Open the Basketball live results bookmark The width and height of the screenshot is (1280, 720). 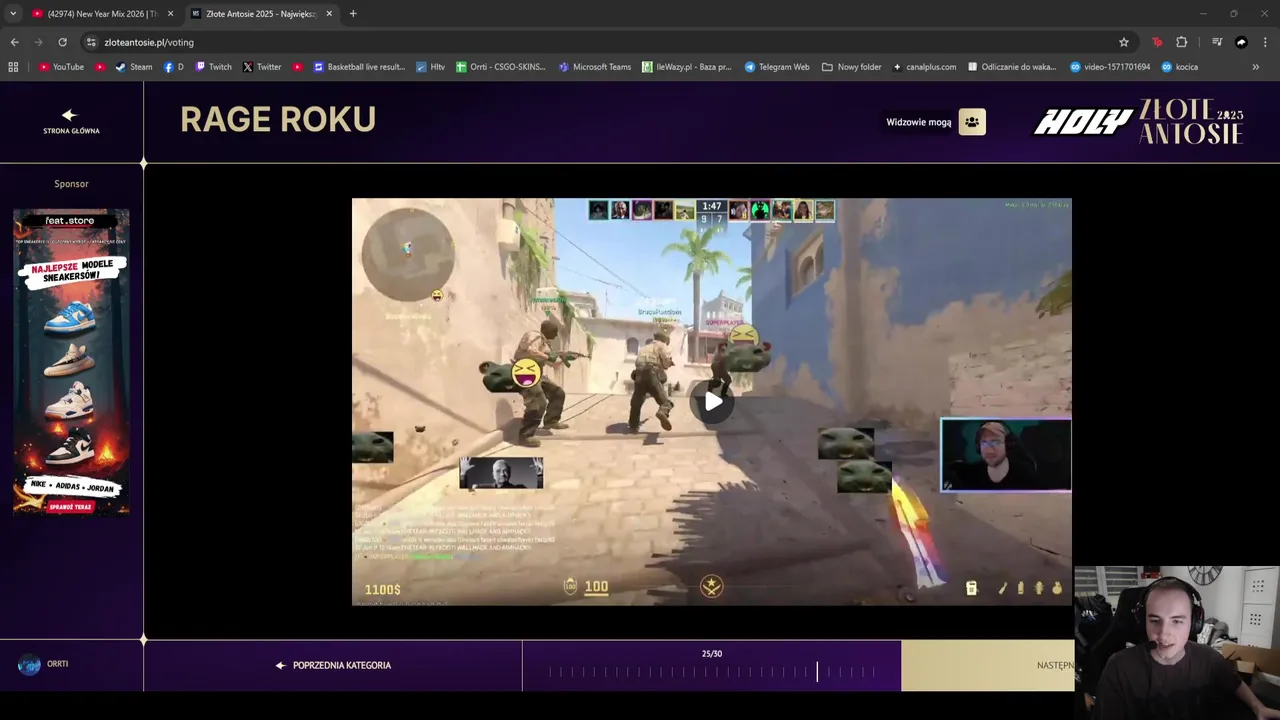[359, 67]
